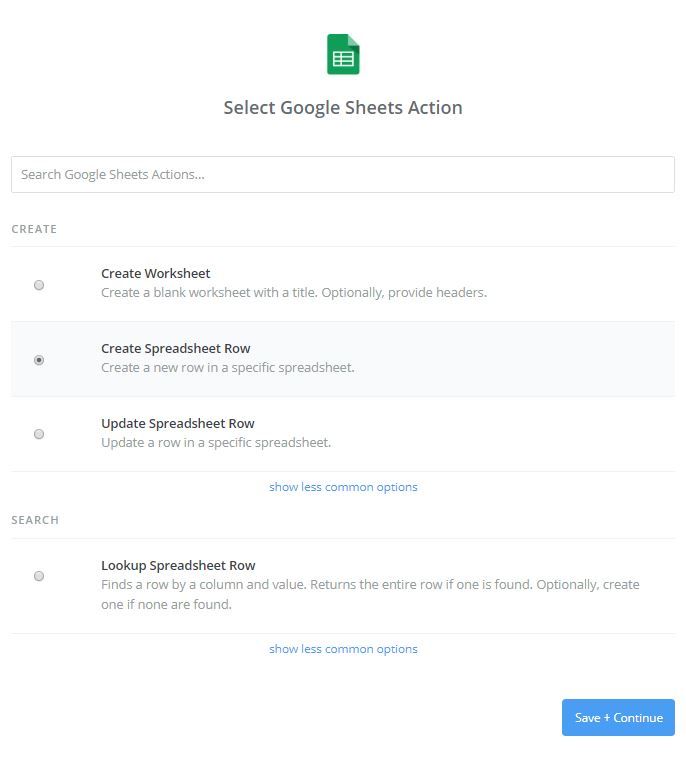
Task: Click the Create Spreadsheet Row option title
Action: pos(176,348)
